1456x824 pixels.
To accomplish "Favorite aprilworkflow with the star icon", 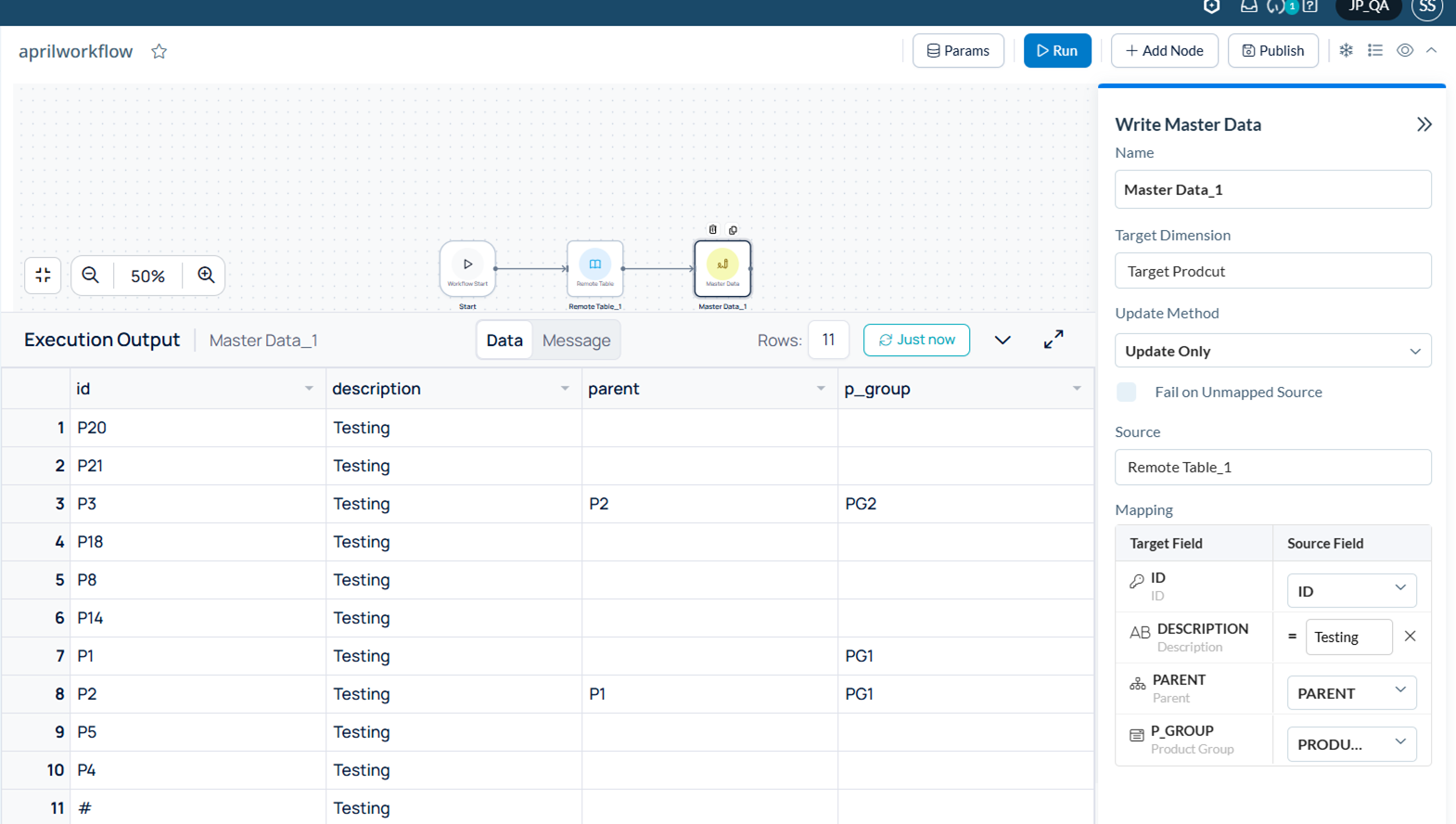I will tap(160, 51).
